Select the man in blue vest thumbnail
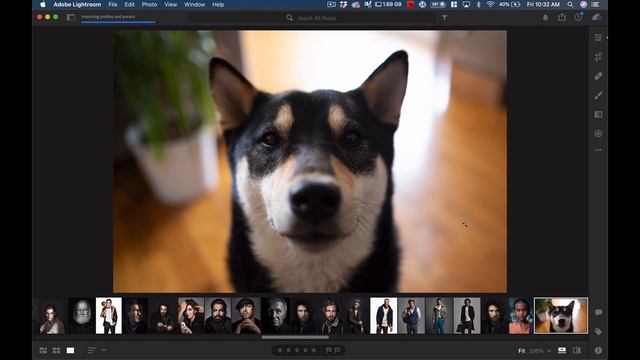Screen dimensions: 640x360 tap(411, 316)
